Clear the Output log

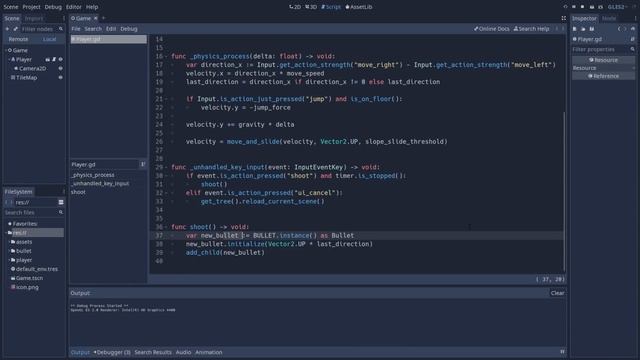coord(557,293)
